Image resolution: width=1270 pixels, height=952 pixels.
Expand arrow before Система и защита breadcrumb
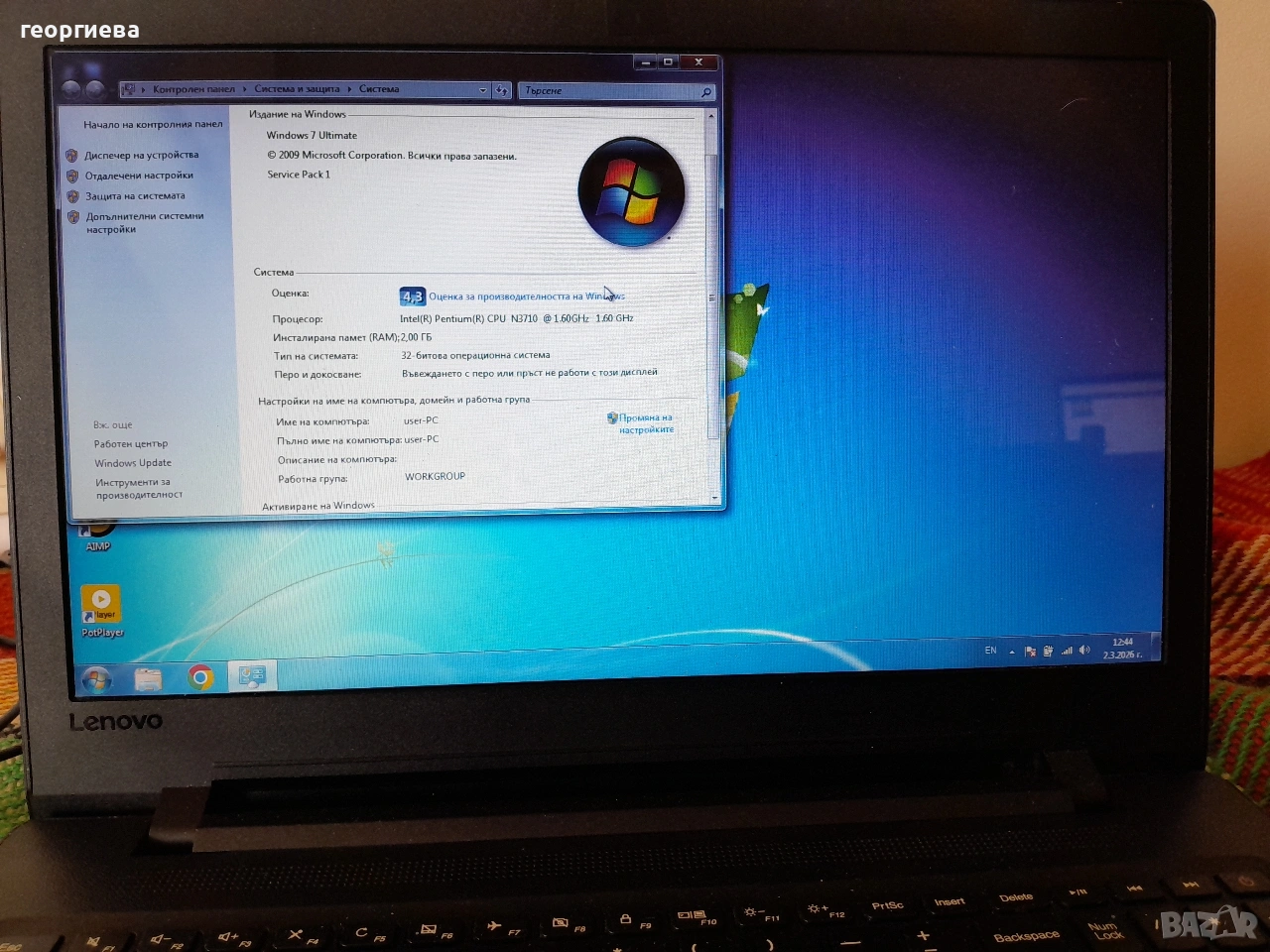tap(245, 89)
